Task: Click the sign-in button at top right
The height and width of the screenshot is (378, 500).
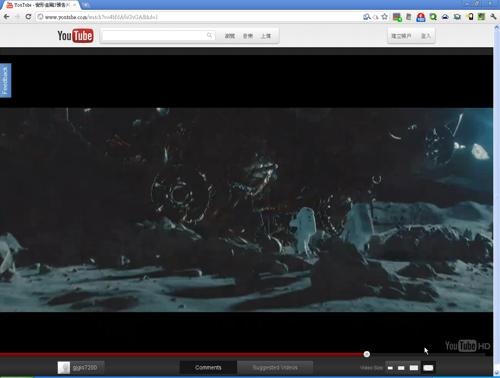Action: pos(426,36)
